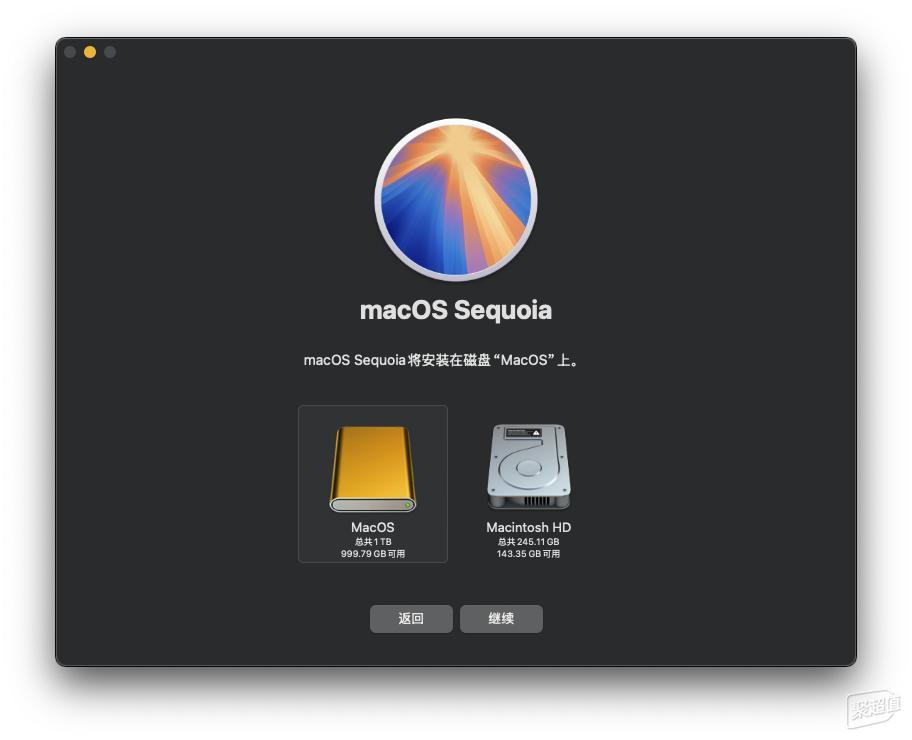Click the 继续 (Continue) button
Screen dimensions: 912x740
pos(501,618)
